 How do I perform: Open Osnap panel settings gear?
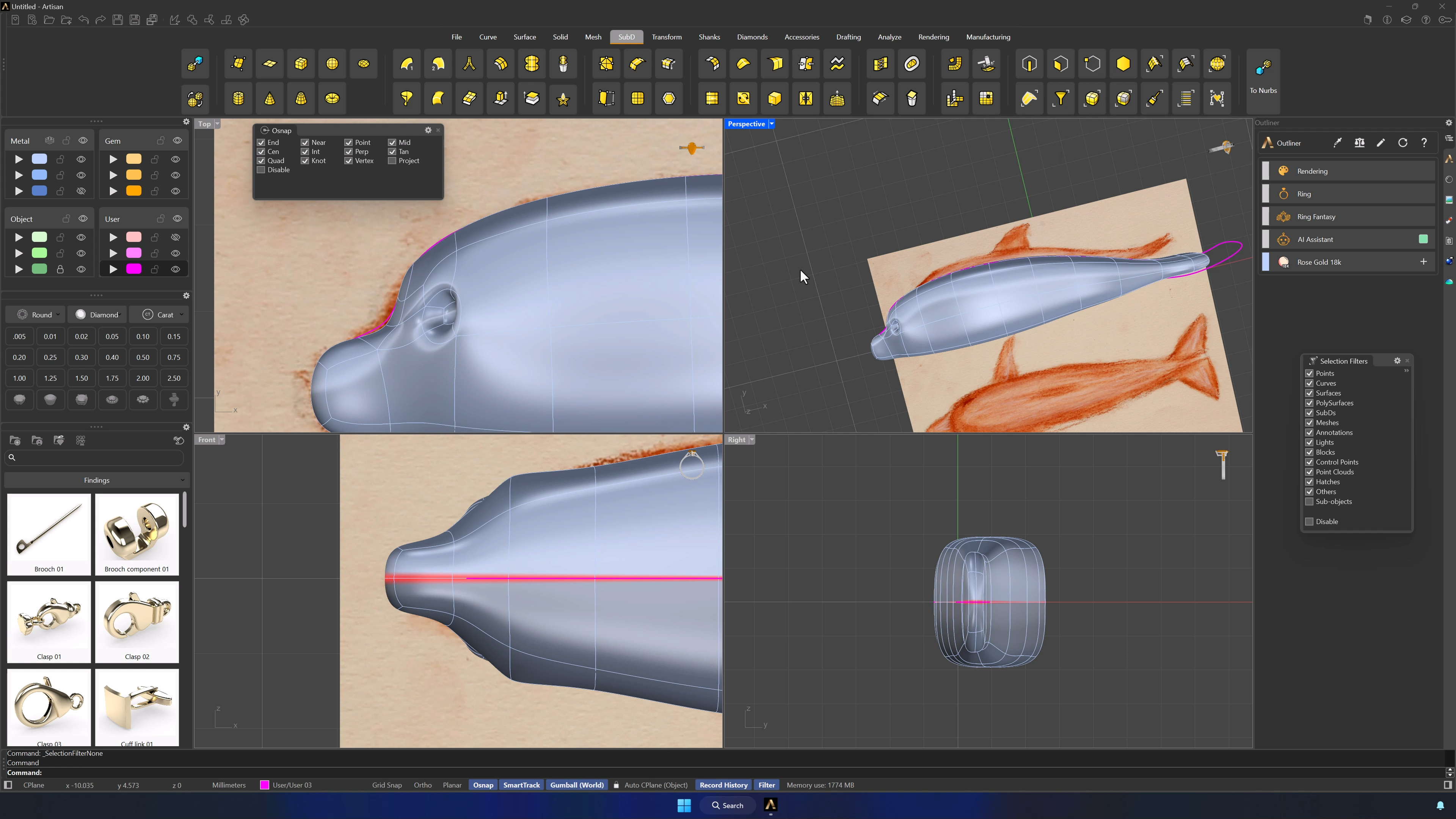[x=428, y=130]
